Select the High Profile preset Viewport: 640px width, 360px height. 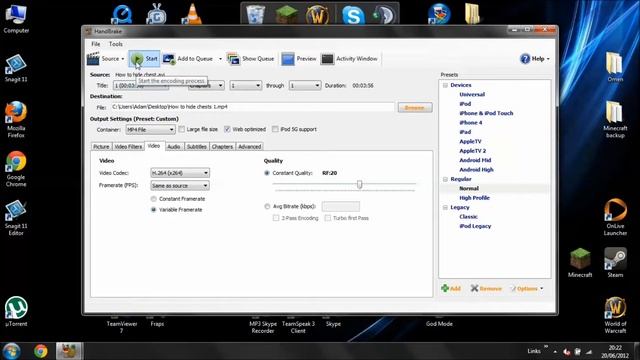coord(474,198)
